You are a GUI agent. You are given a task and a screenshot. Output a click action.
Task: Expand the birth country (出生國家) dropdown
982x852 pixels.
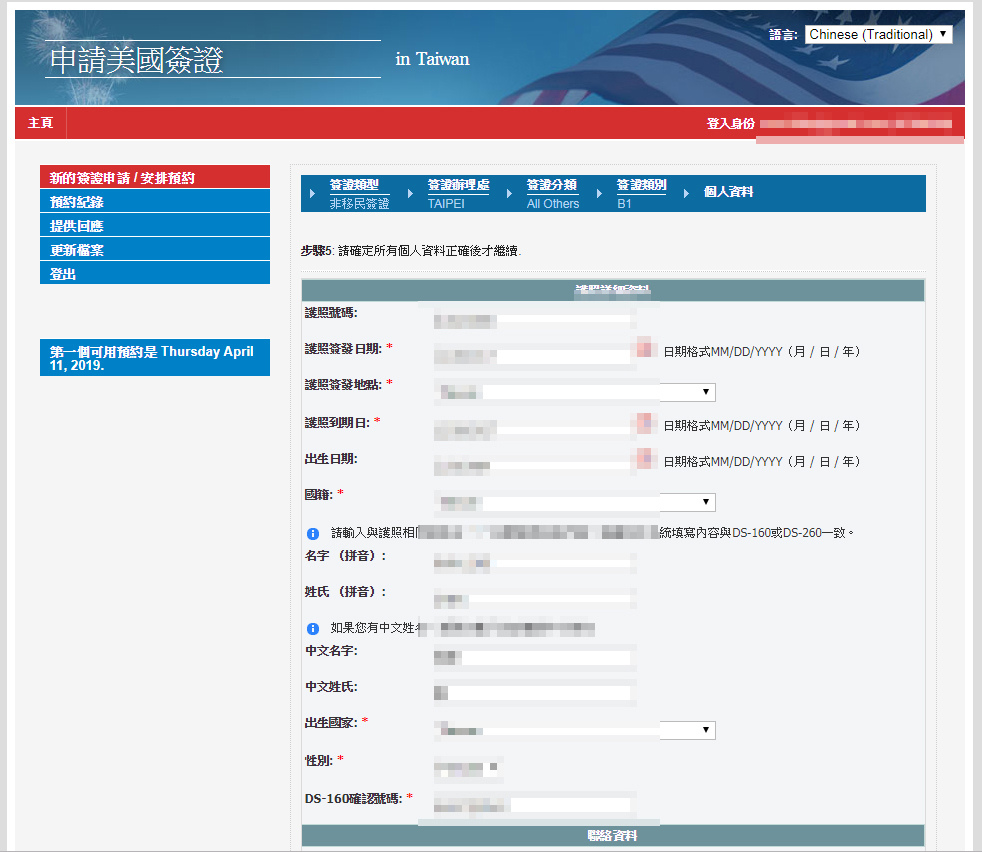[x=574, y=730]
